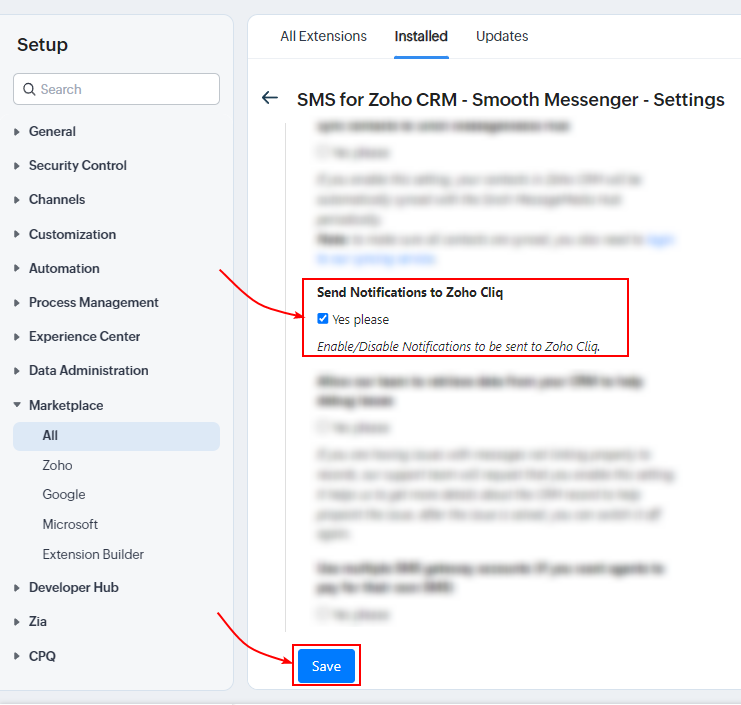Image resolution: width=741 pixels, height=705 pixels.
Task: Open Google under Marketplace
Action: (64, 495)
